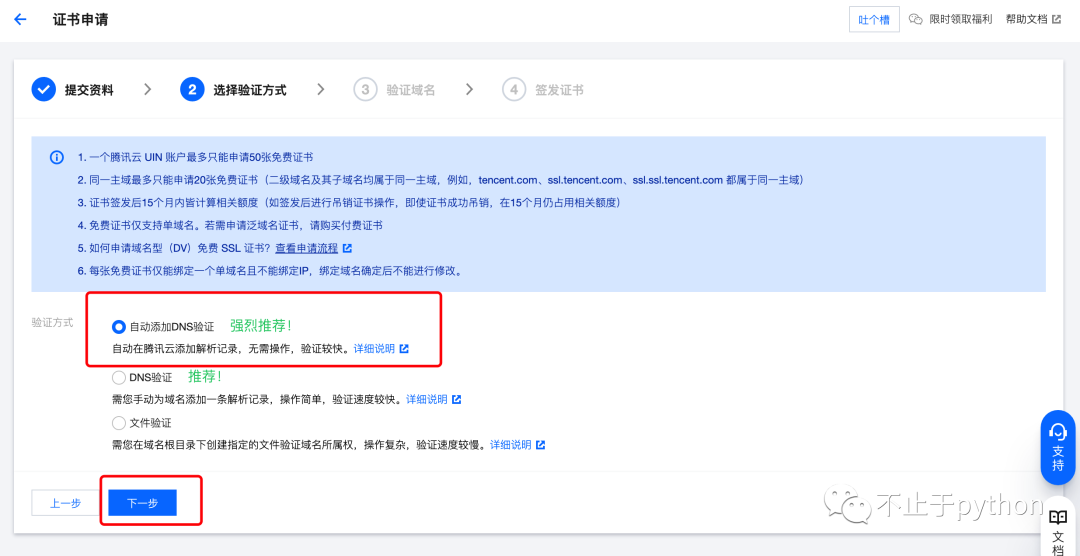The height and width of the screenshot is (556, 1080).
Task: Click the step 2 选择验证方式 indicator
Action: 192,89
